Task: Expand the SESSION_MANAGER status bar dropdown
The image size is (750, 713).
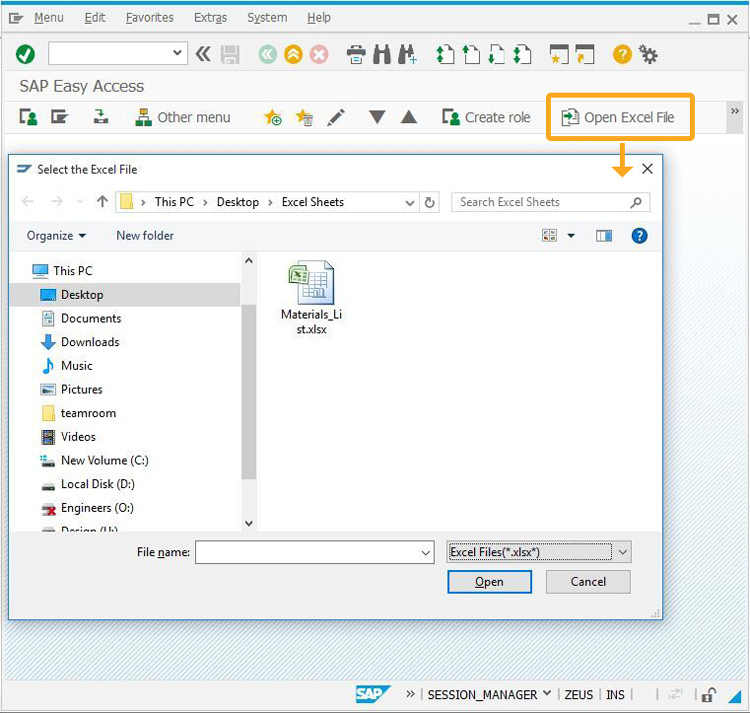Action: pyautogui.click(x=547, y=693)
